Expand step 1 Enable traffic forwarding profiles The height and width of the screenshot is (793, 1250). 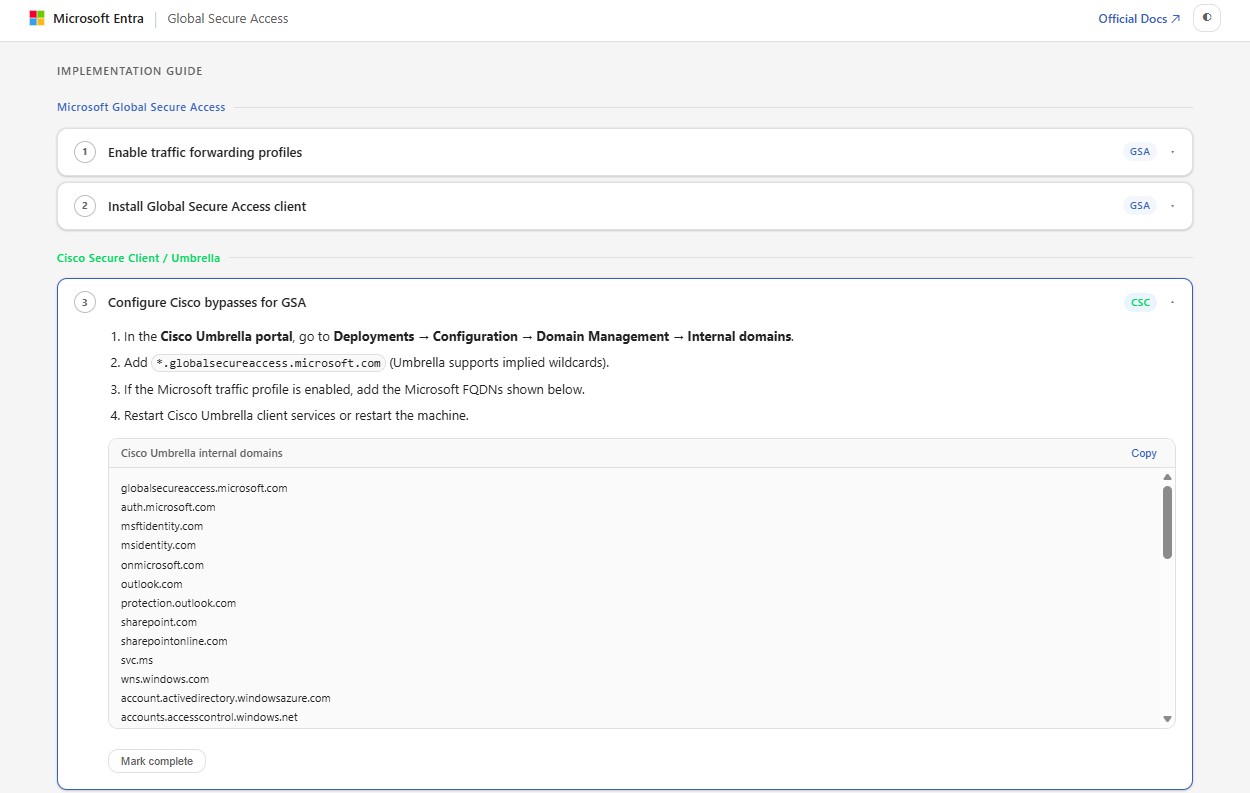(625, 152)
